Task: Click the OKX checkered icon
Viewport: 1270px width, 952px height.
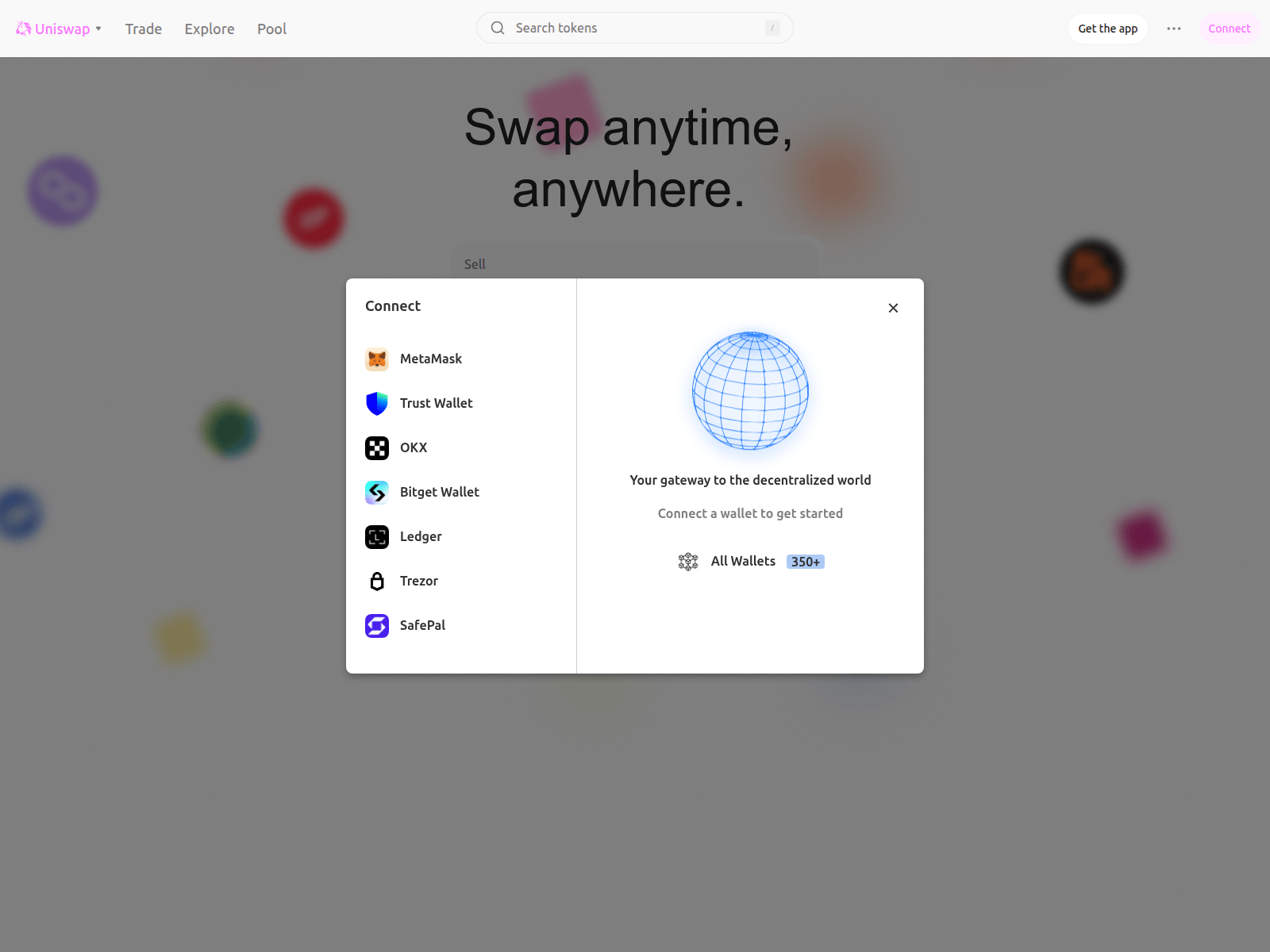Action: 377,448
